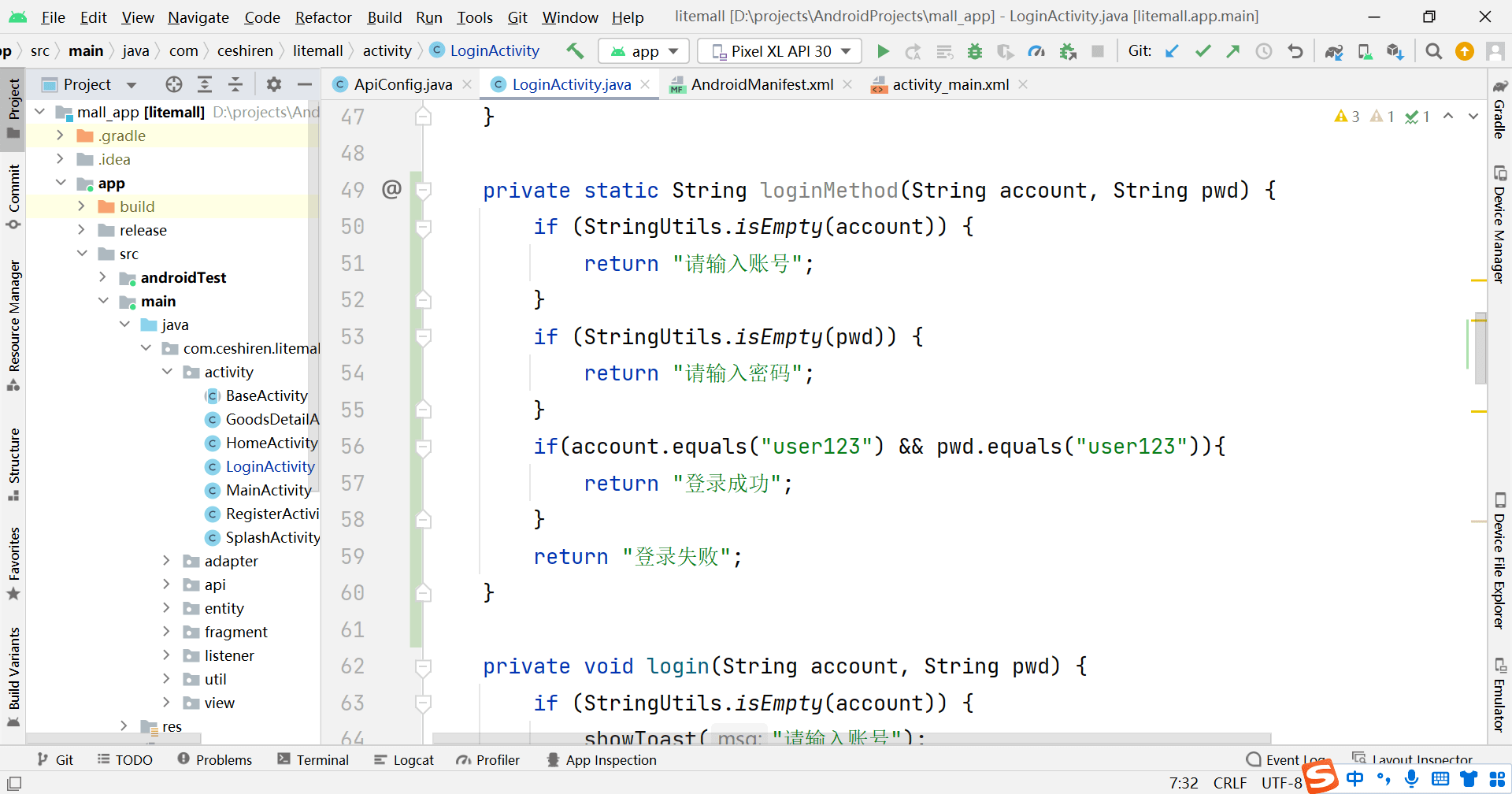This screenshot has width=1512, height=794.
Task: Switch to the ApiConfig.java tab
Action: click(402, 84)
